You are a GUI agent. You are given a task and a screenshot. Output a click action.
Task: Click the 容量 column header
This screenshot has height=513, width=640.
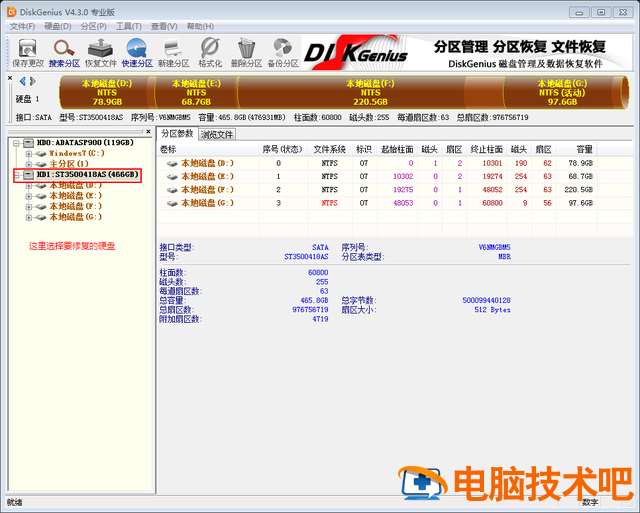tap(576, 149)
